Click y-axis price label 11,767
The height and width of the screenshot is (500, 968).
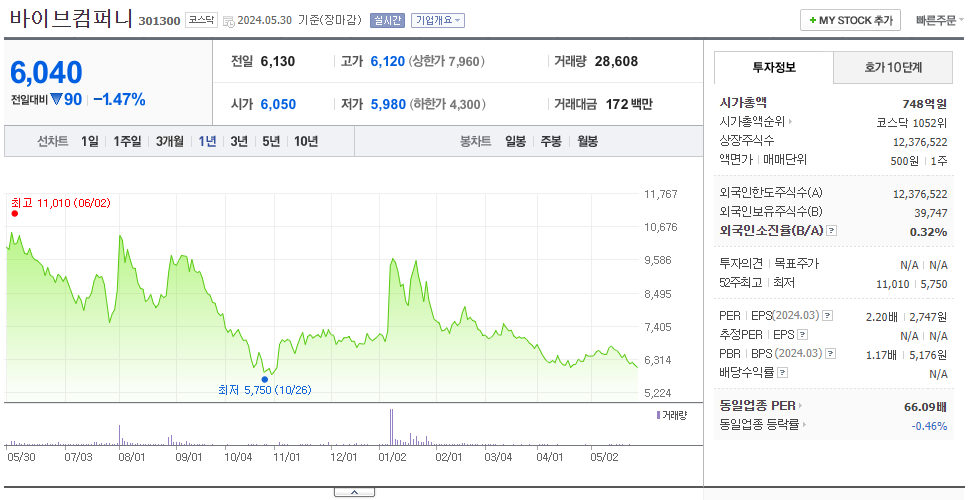(x=661, y=194)
